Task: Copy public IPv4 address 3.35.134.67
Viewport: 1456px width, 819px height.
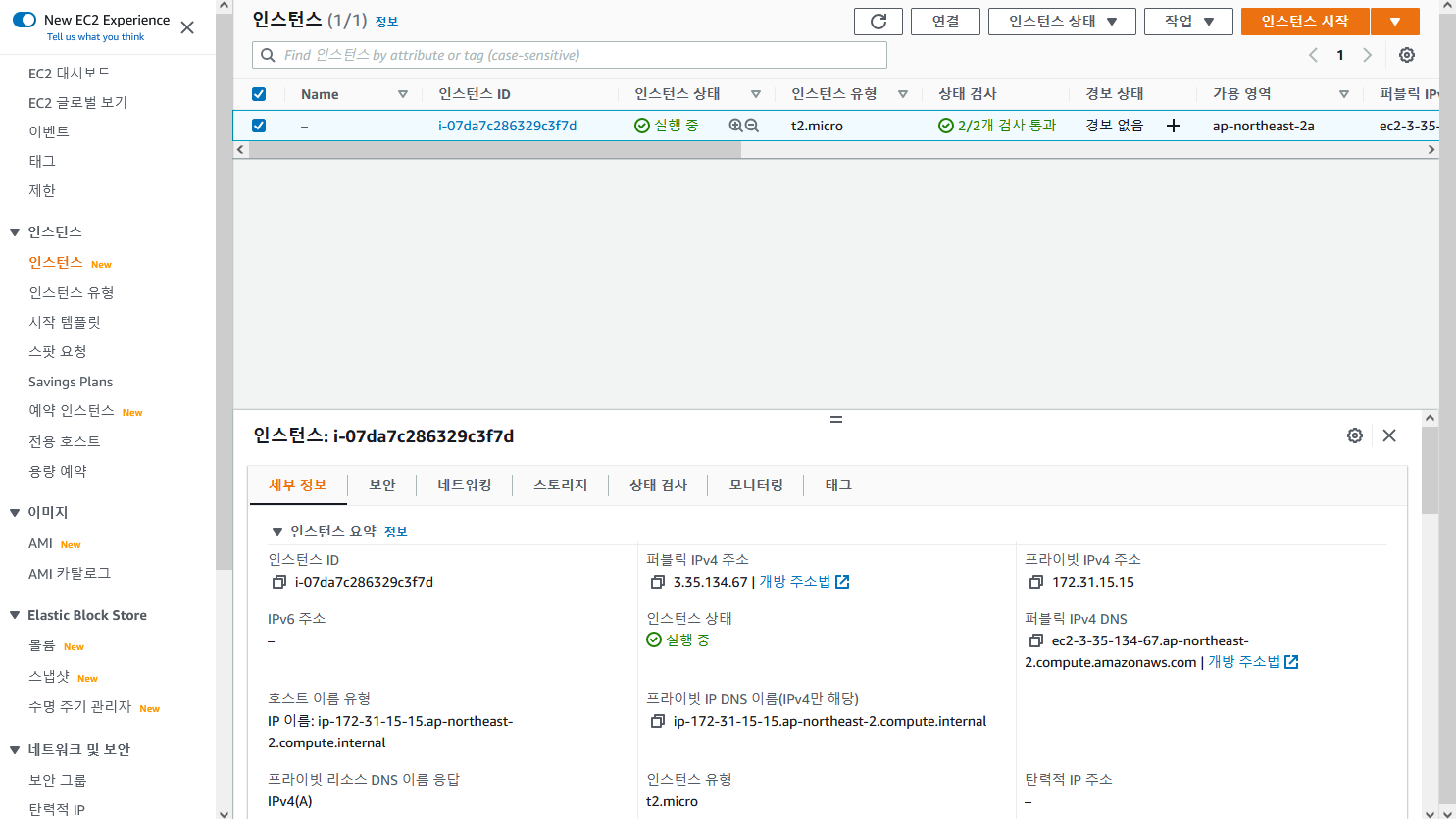Action: 658,582
